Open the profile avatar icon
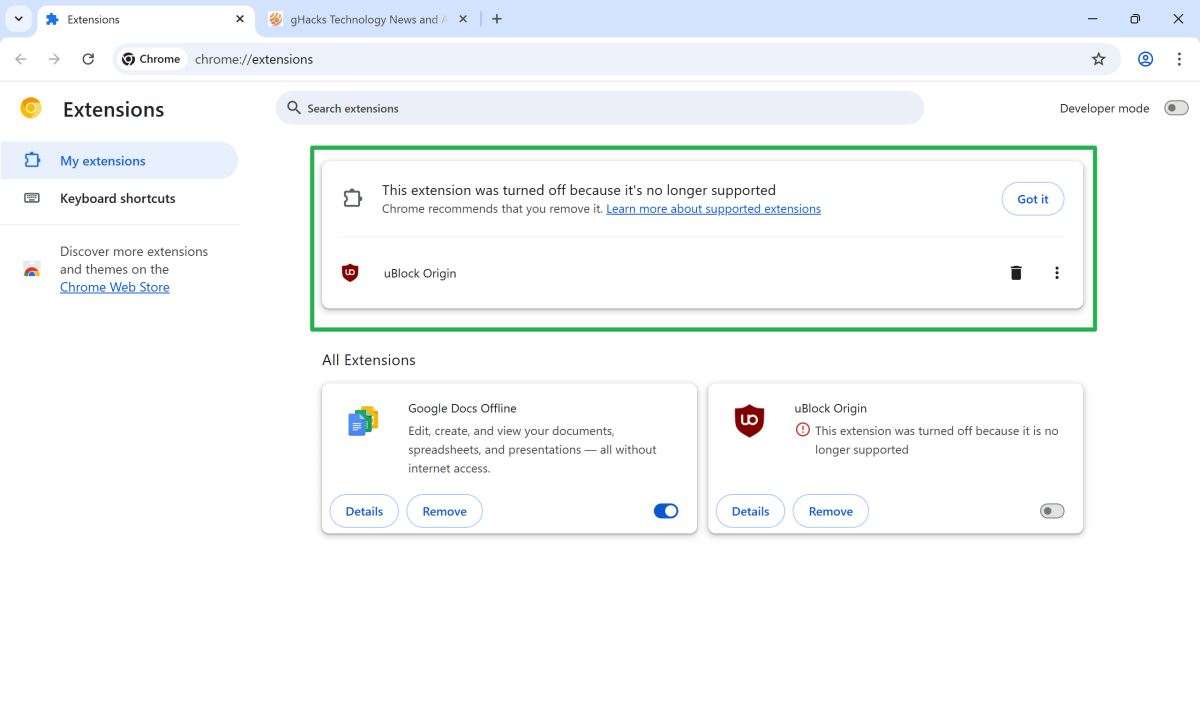1200x705 pixels. [x=1146, y=59]
